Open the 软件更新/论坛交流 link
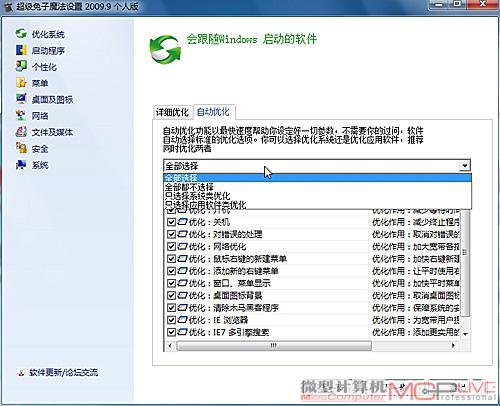The width and height of the screenshot is (500, 406). (x=63, y=372)
